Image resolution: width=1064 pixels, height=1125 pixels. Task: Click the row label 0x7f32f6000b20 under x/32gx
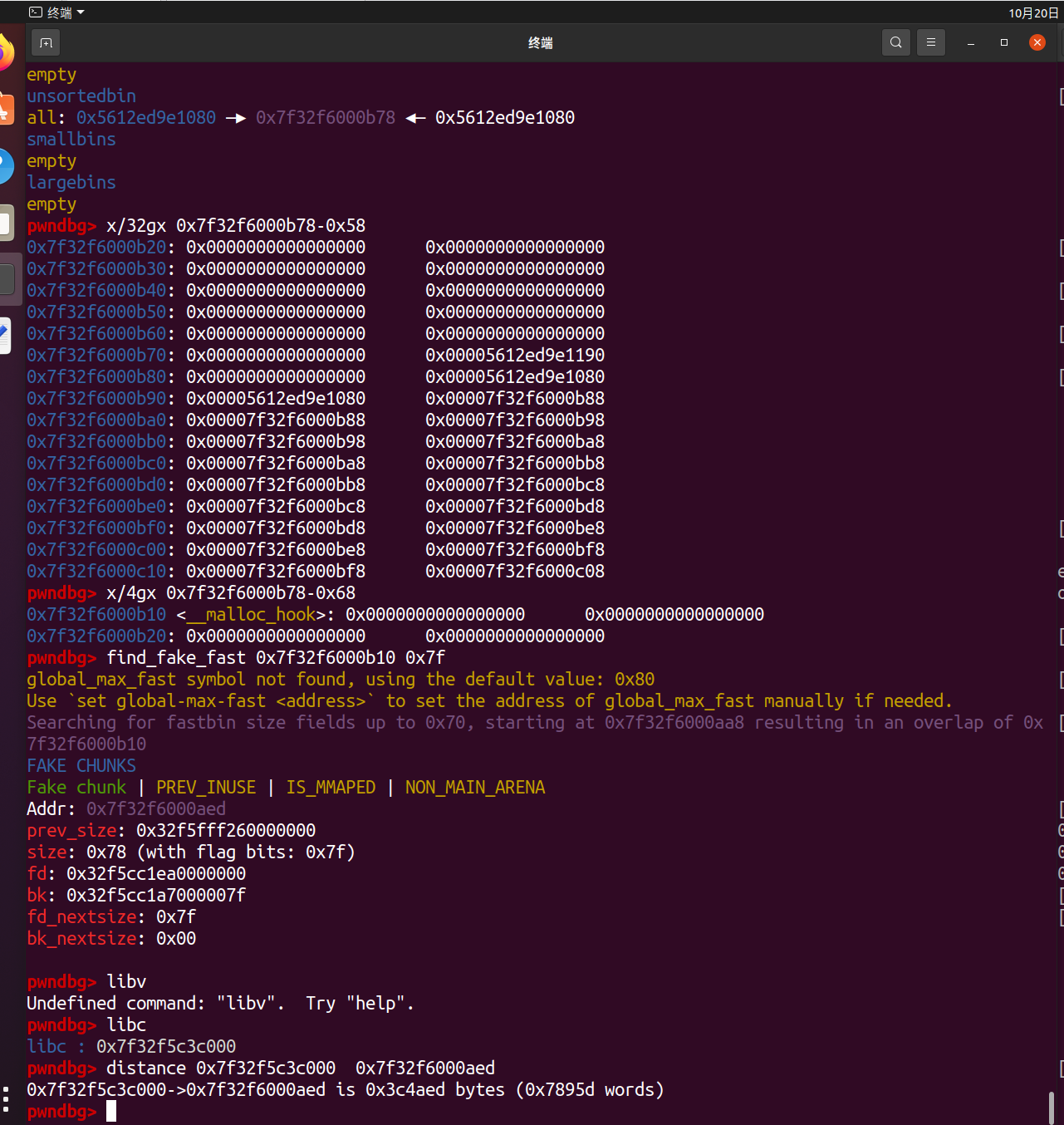point(96,247)
